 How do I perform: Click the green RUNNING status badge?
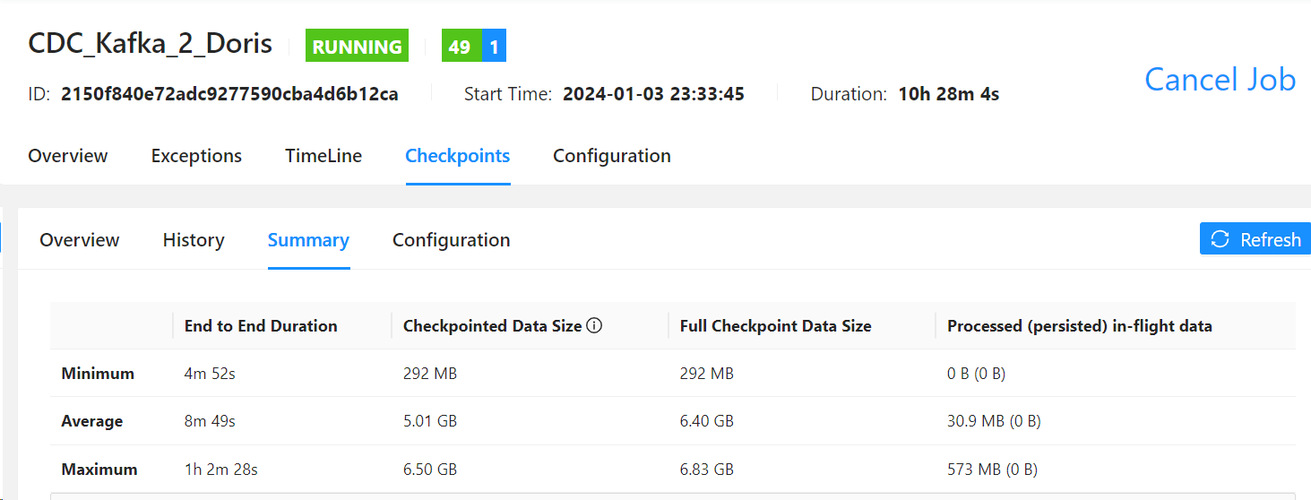tap(357, 46)
